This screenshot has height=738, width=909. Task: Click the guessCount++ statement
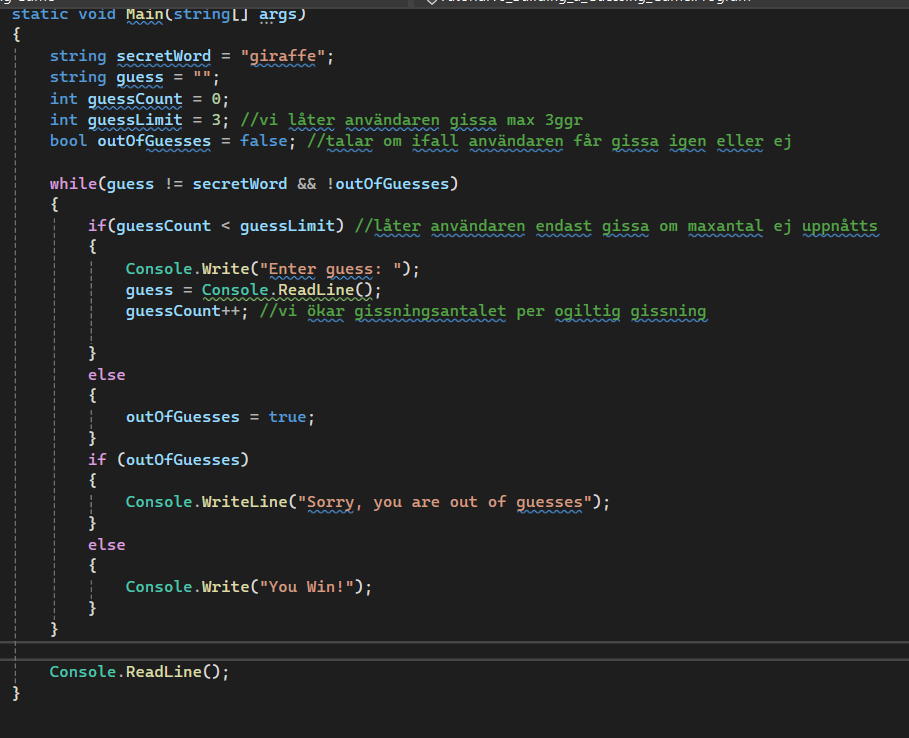182,311
